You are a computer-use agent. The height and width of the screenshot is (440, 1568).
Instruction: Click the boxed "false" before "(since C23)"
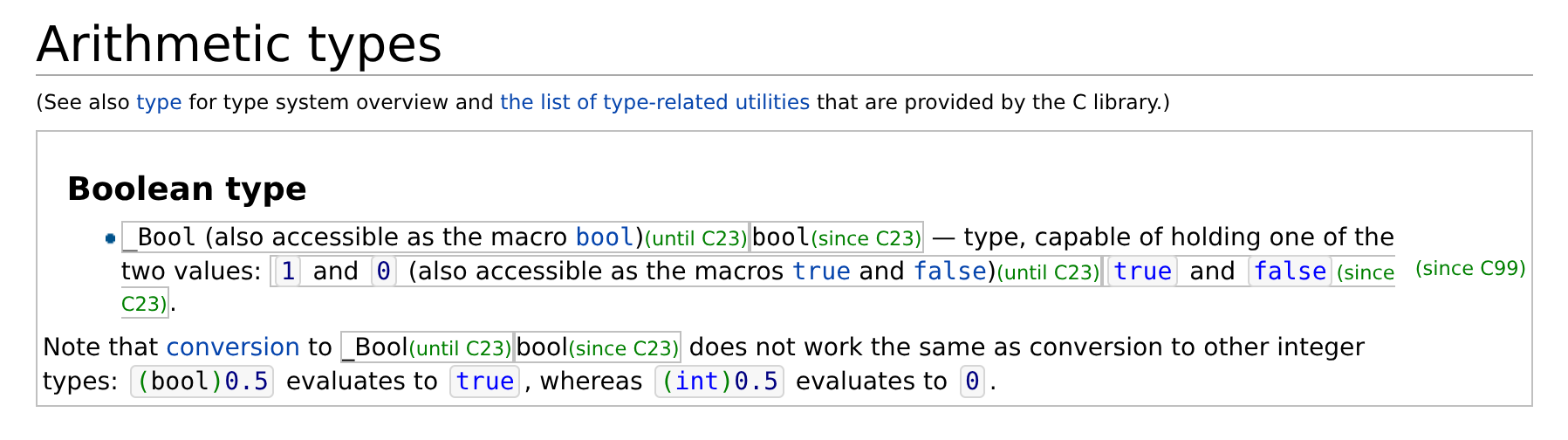(x=1290, y=272)
